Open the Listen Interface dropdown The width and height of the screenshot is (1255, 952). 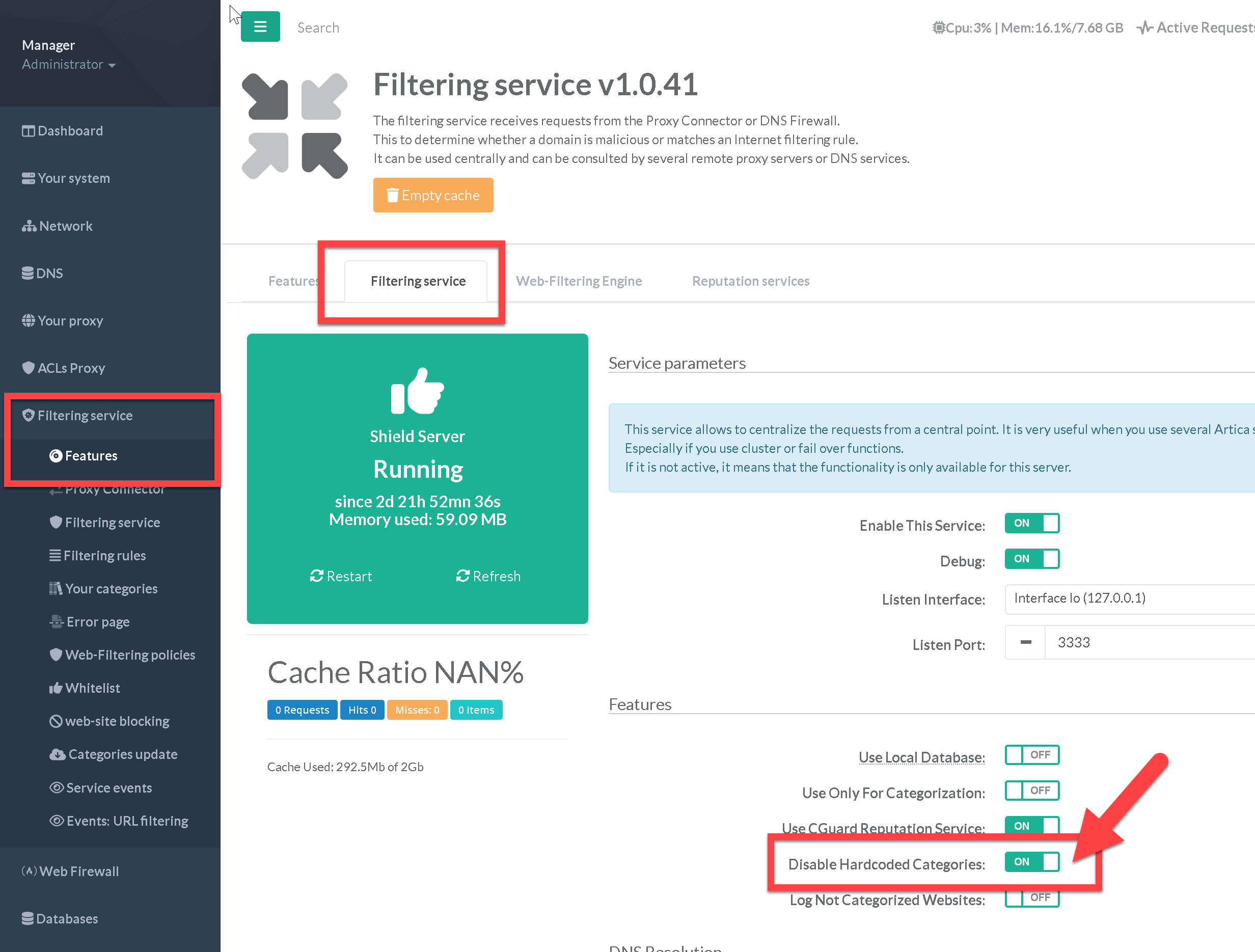tap(1129, 599)
